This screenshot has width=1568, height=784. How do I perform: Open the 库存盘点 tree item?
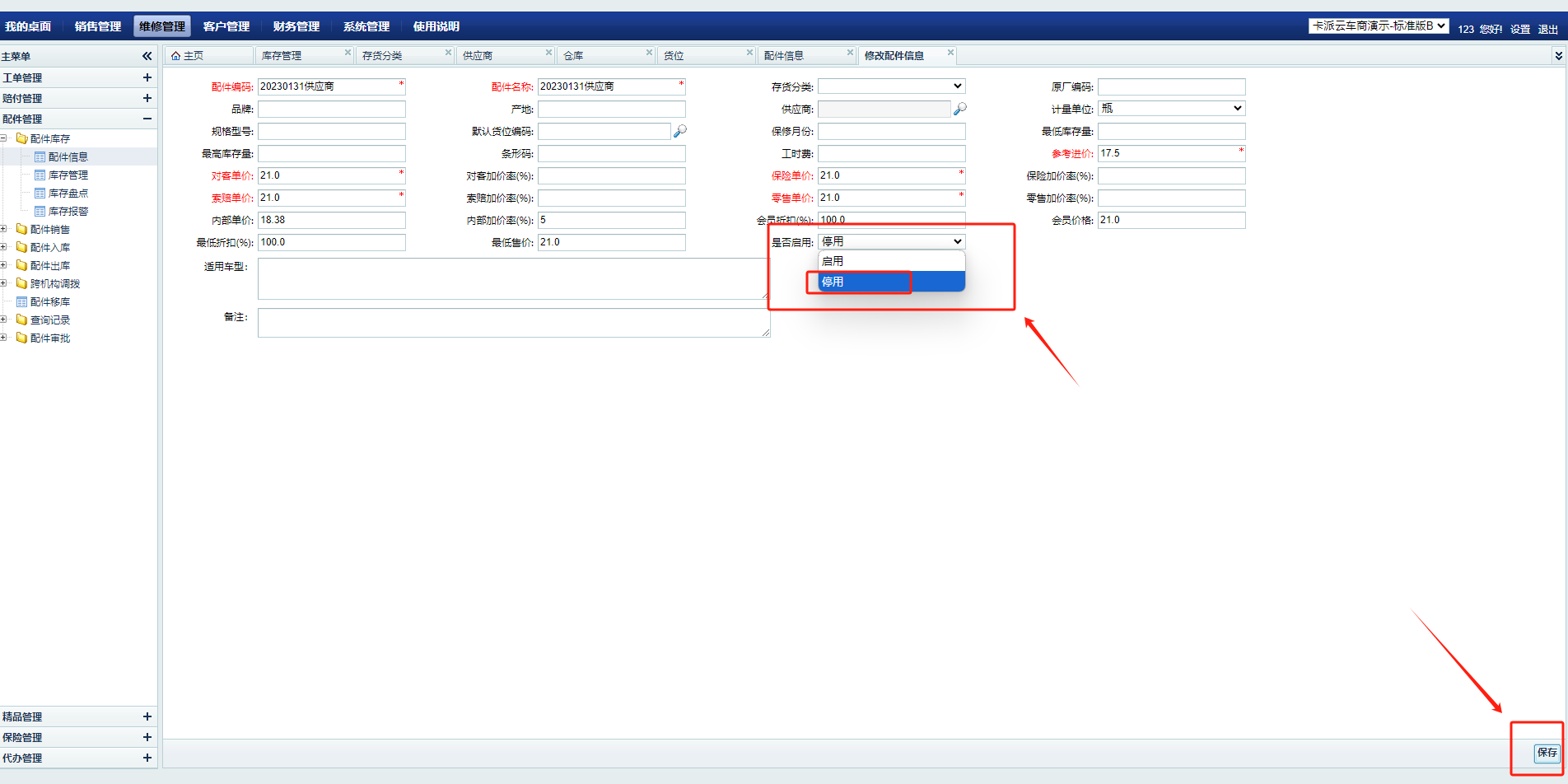coord(68,194)
